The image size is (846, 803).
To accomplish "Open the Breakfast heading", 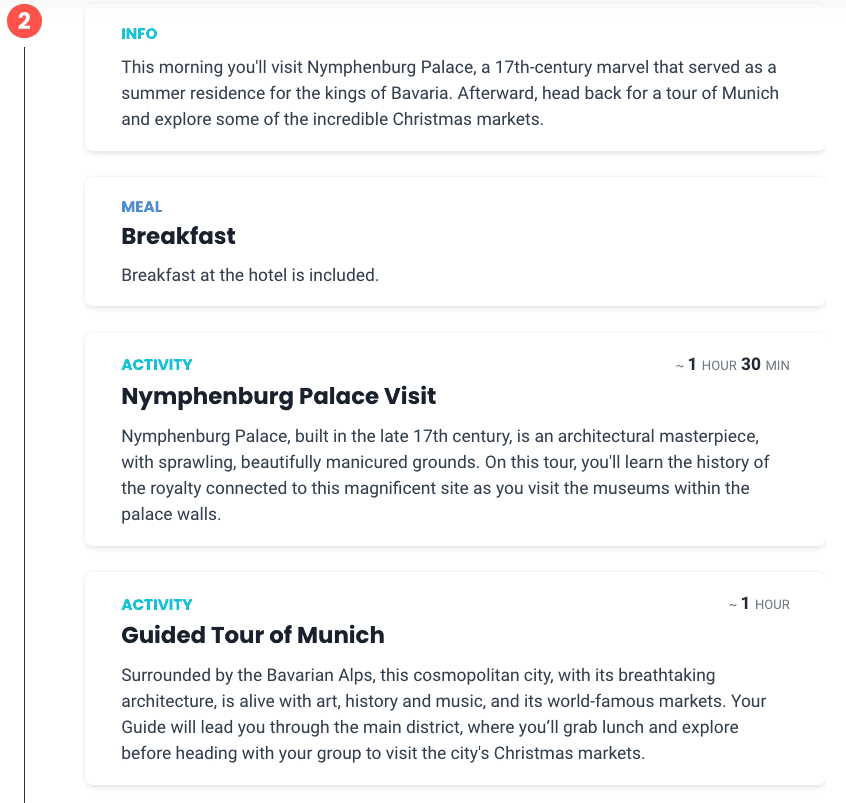I will [178, 236].
